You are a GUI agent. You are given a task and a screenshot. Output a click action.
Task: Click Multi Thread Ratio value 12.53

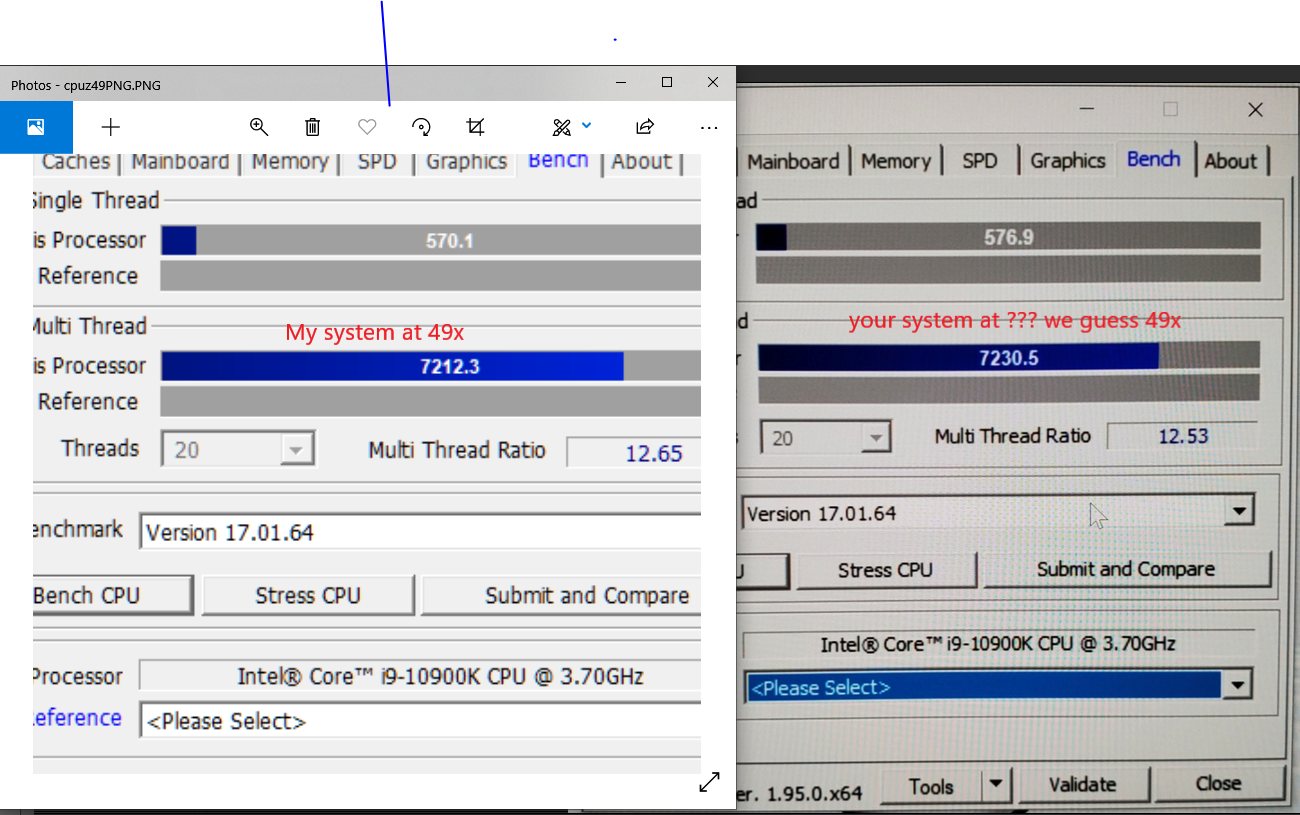click(1183, 437)
